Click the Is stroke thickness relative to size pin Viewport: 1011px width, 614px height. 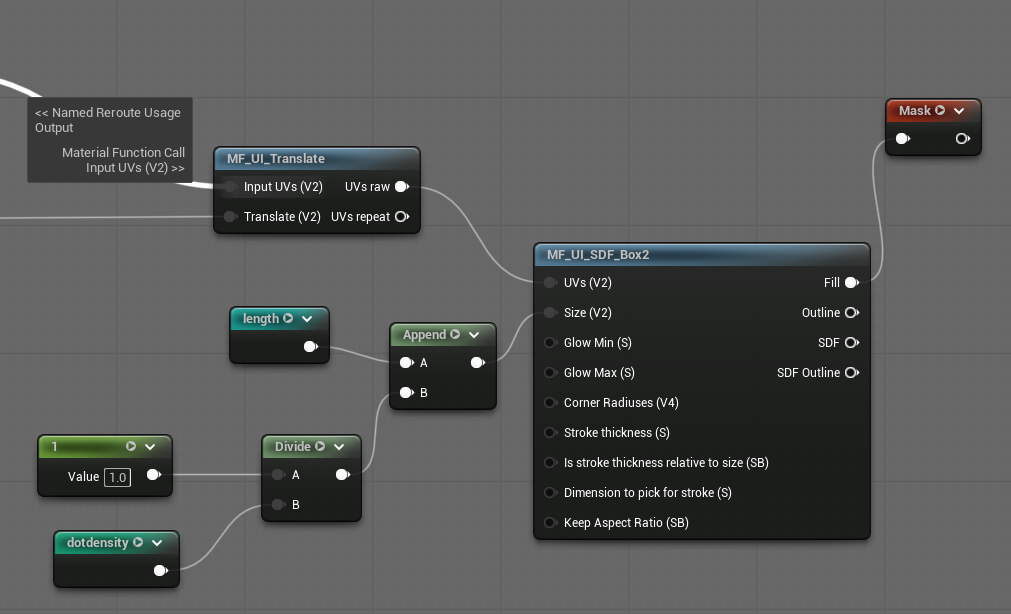pos(550,463)
